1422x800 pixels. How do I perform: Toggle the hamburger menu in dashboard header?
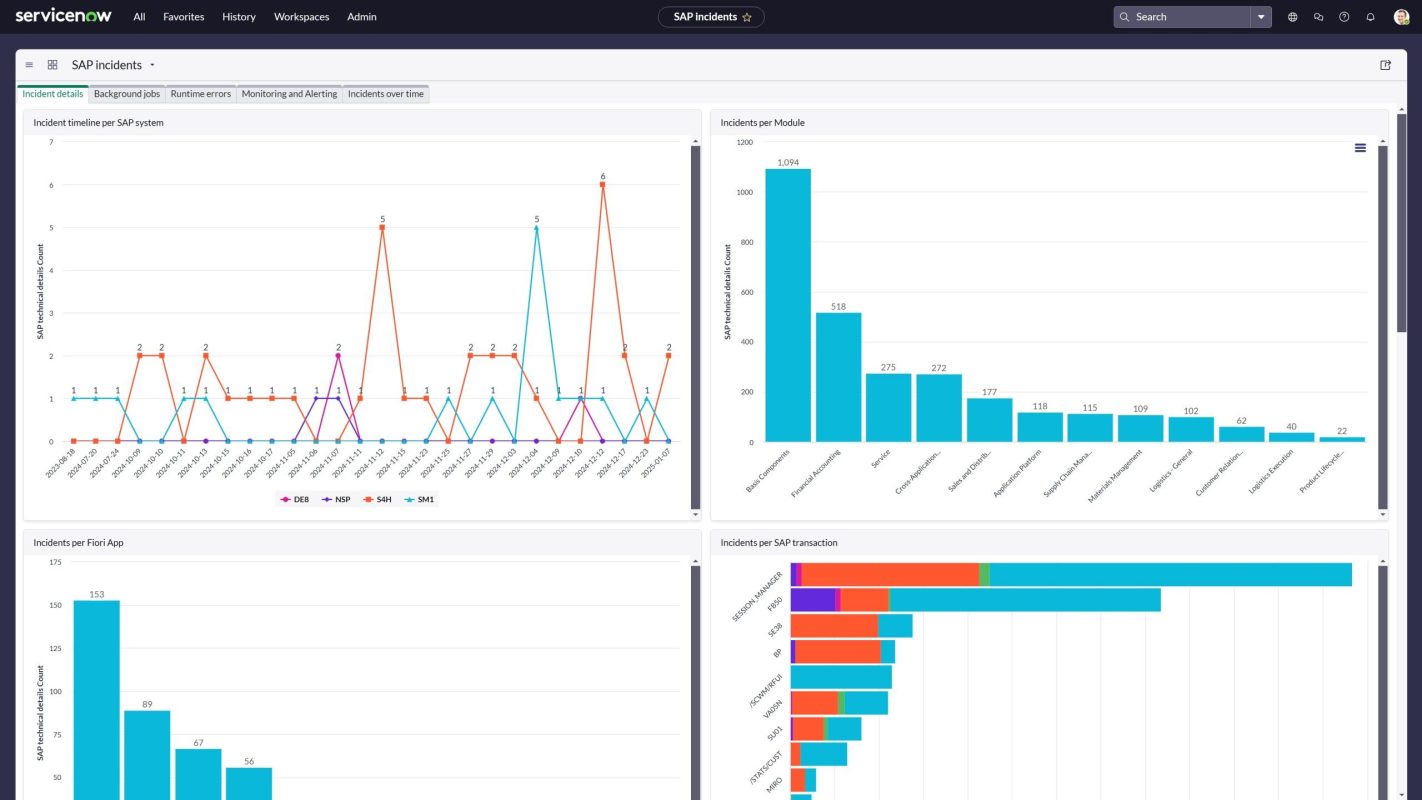tap(29, 65)
